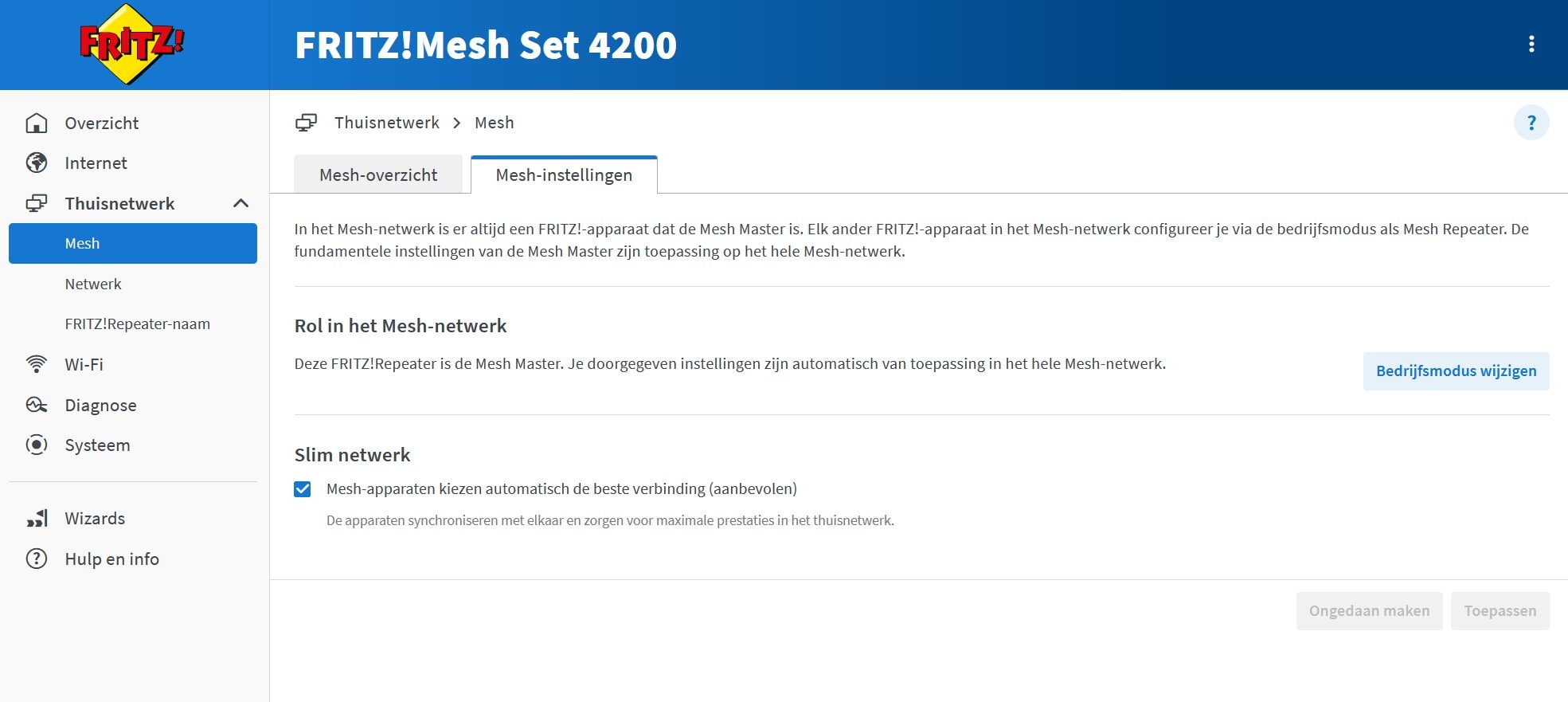
Task: Click the Wizards icon in sidebar
Action: click(x=37, y=519)
